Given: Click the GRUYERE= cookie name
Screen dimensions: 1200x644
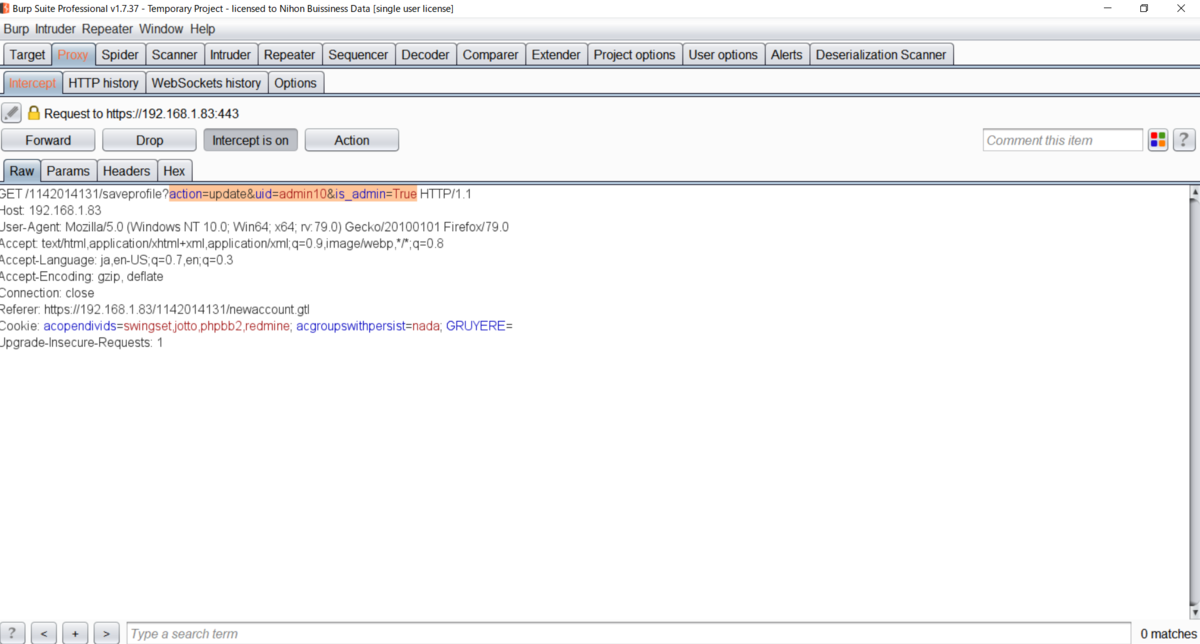Looking at the screenshot, I should tap(479, 326).
